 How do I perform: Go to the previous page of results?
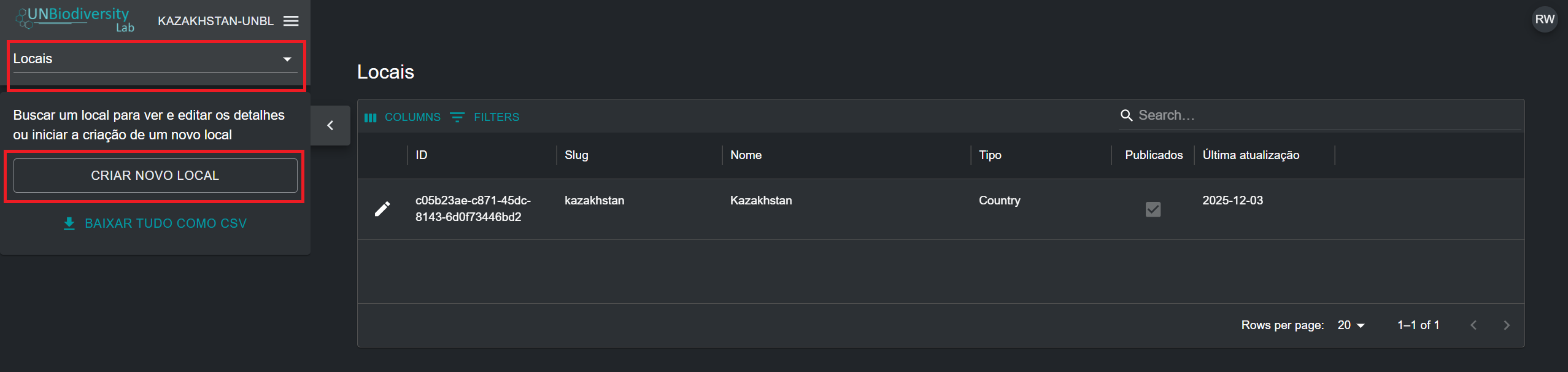pyautogui.click(x=1473, y=325)
